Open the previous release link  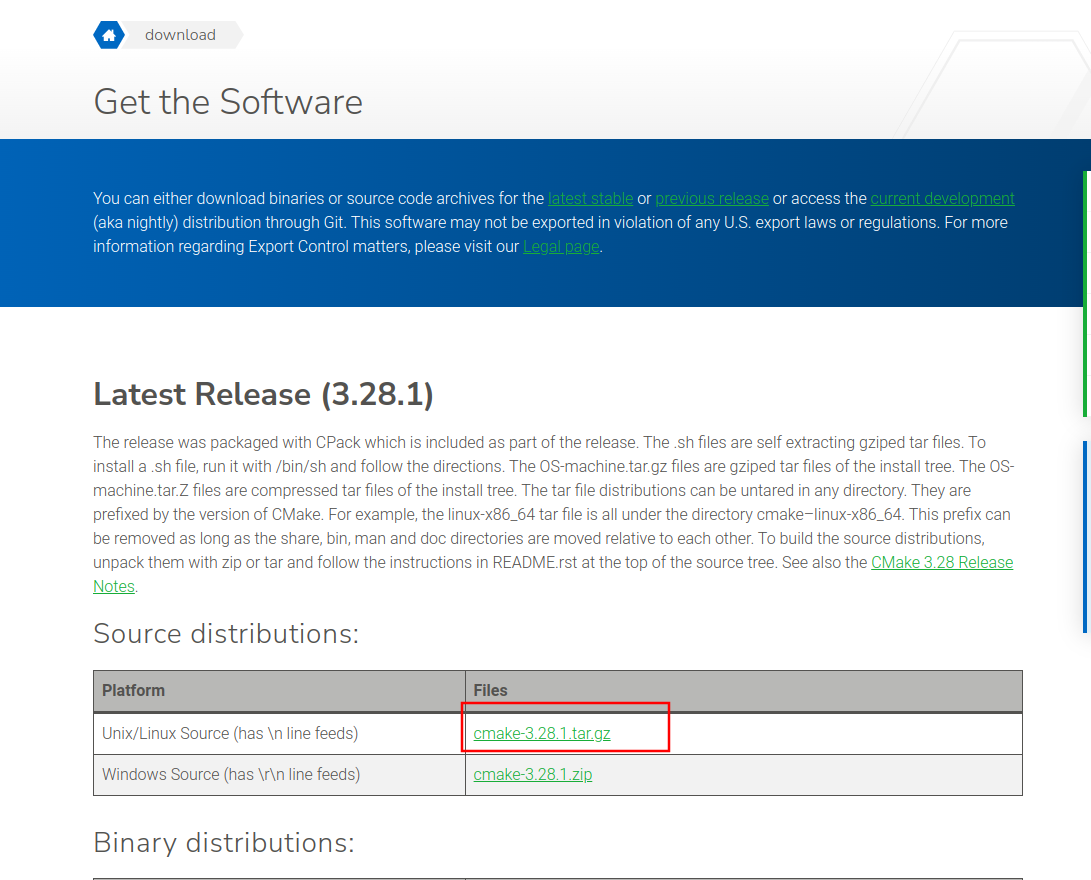tap(712, 198)
